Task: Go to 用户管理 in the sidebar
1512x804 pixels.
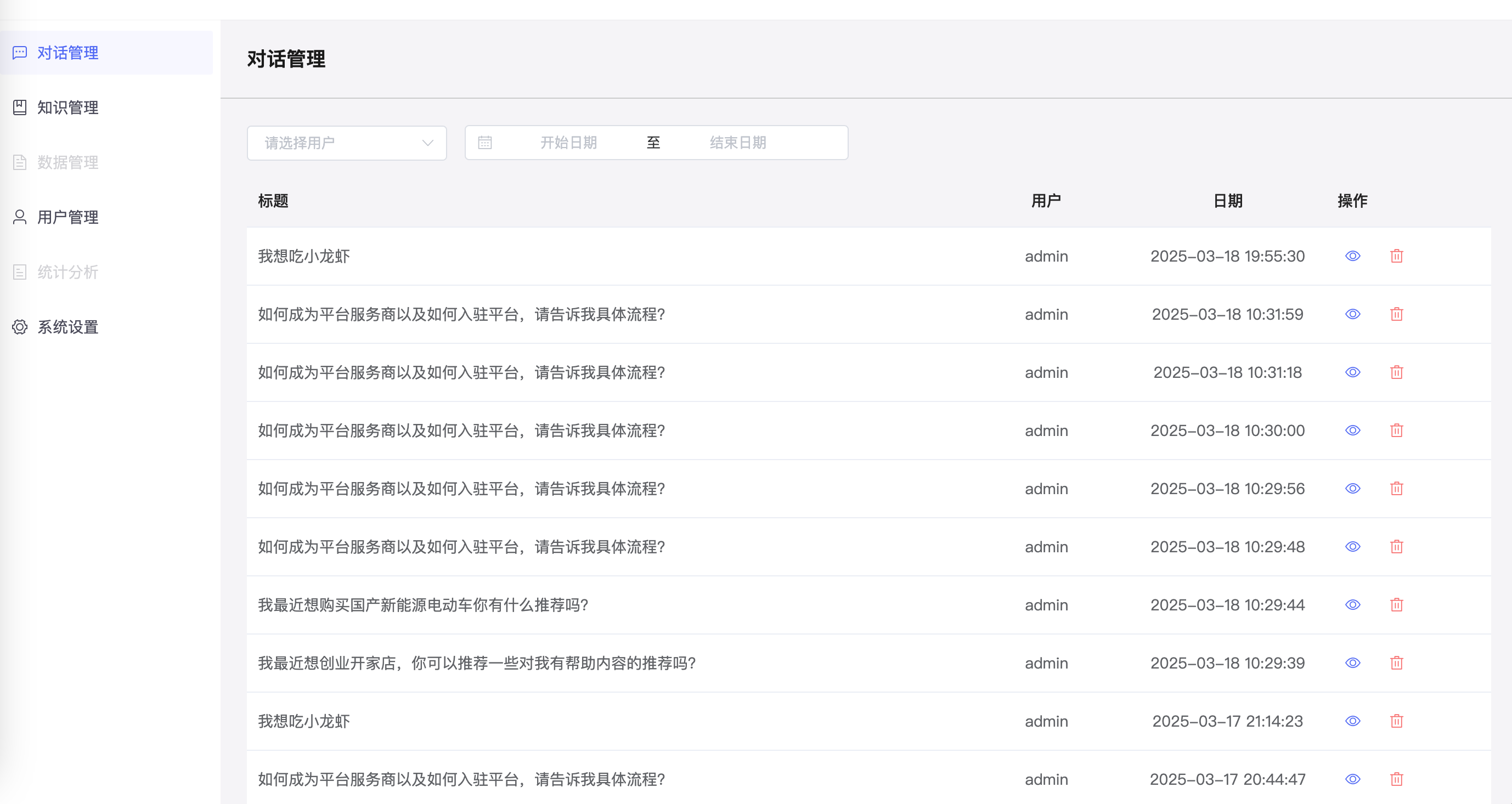Action: pyautogui.click(x=106, y=217)
